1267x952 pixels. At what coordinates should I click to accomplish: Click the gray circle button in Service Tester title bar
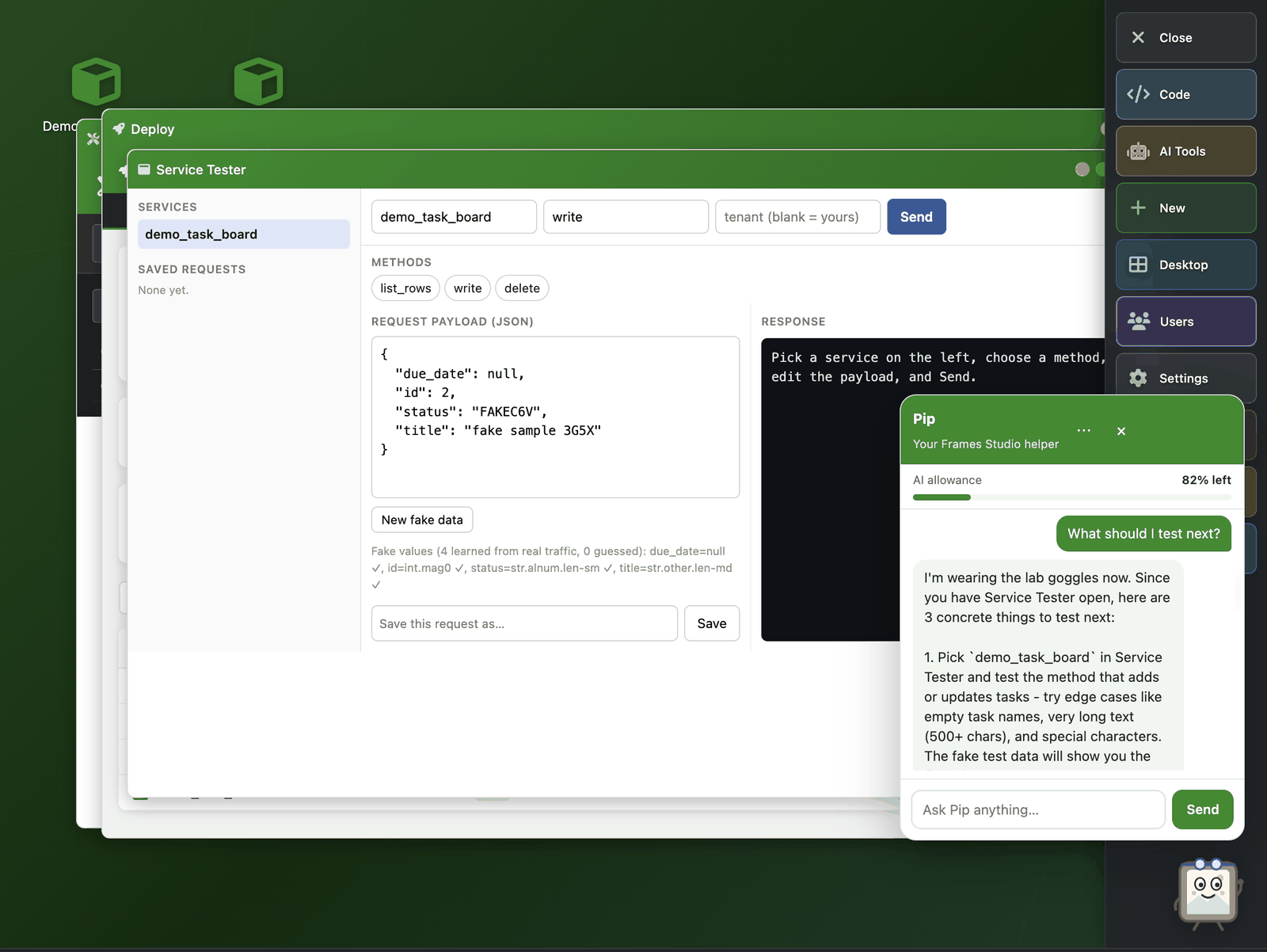pos(1082,169)
